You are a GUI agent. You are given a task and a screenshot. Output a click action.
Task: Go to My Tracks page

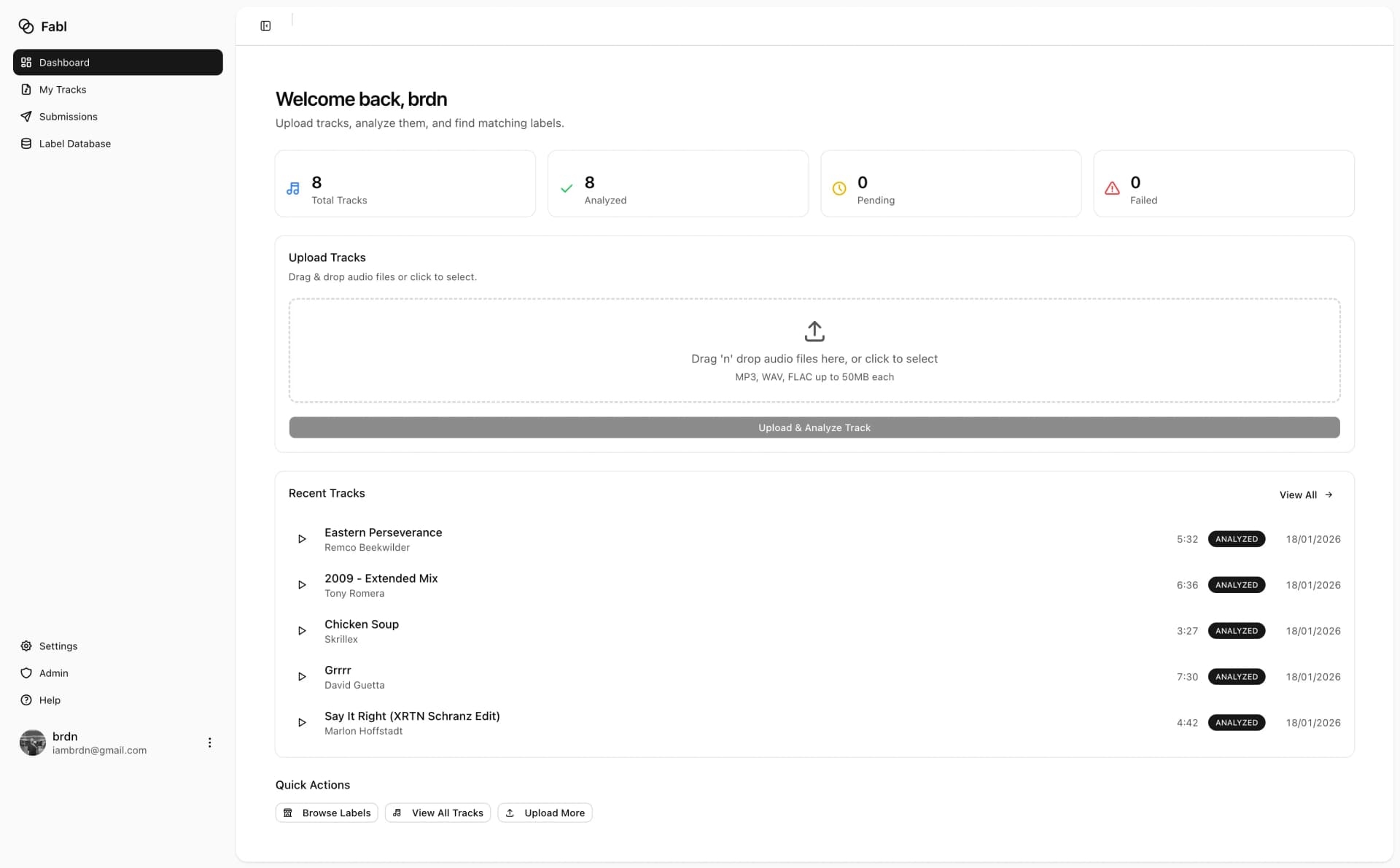[62, 90]
